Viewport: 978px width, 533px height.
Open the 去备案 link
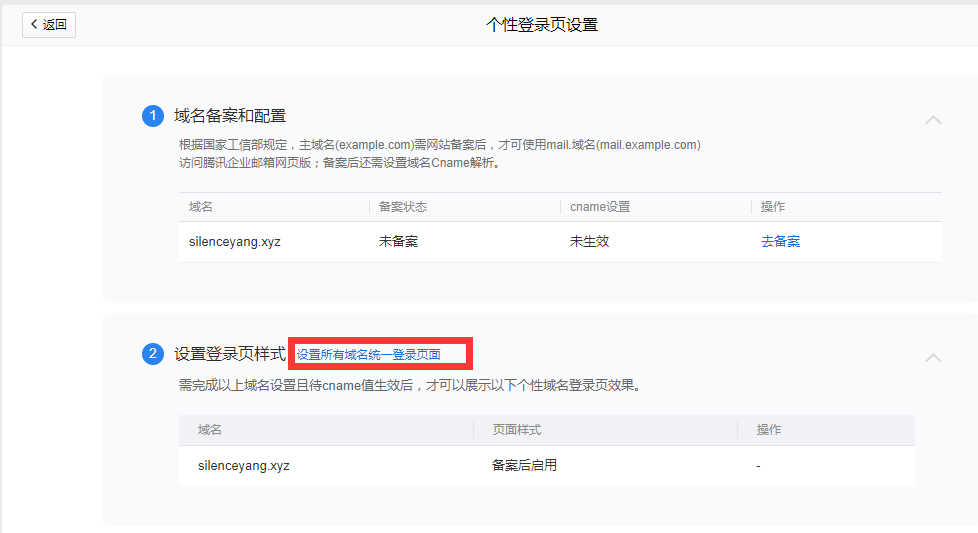tap(780, 241)
